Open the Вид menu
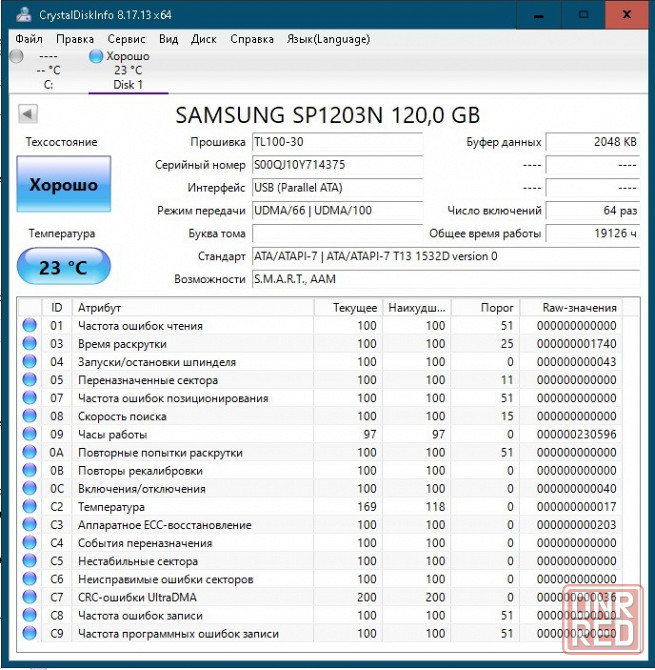 168,39
